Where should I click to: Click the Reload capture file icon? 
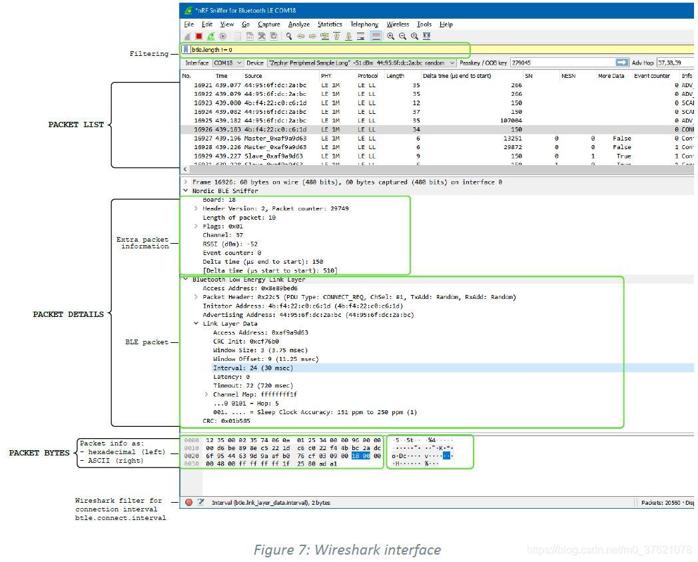(x=274, y=37)
